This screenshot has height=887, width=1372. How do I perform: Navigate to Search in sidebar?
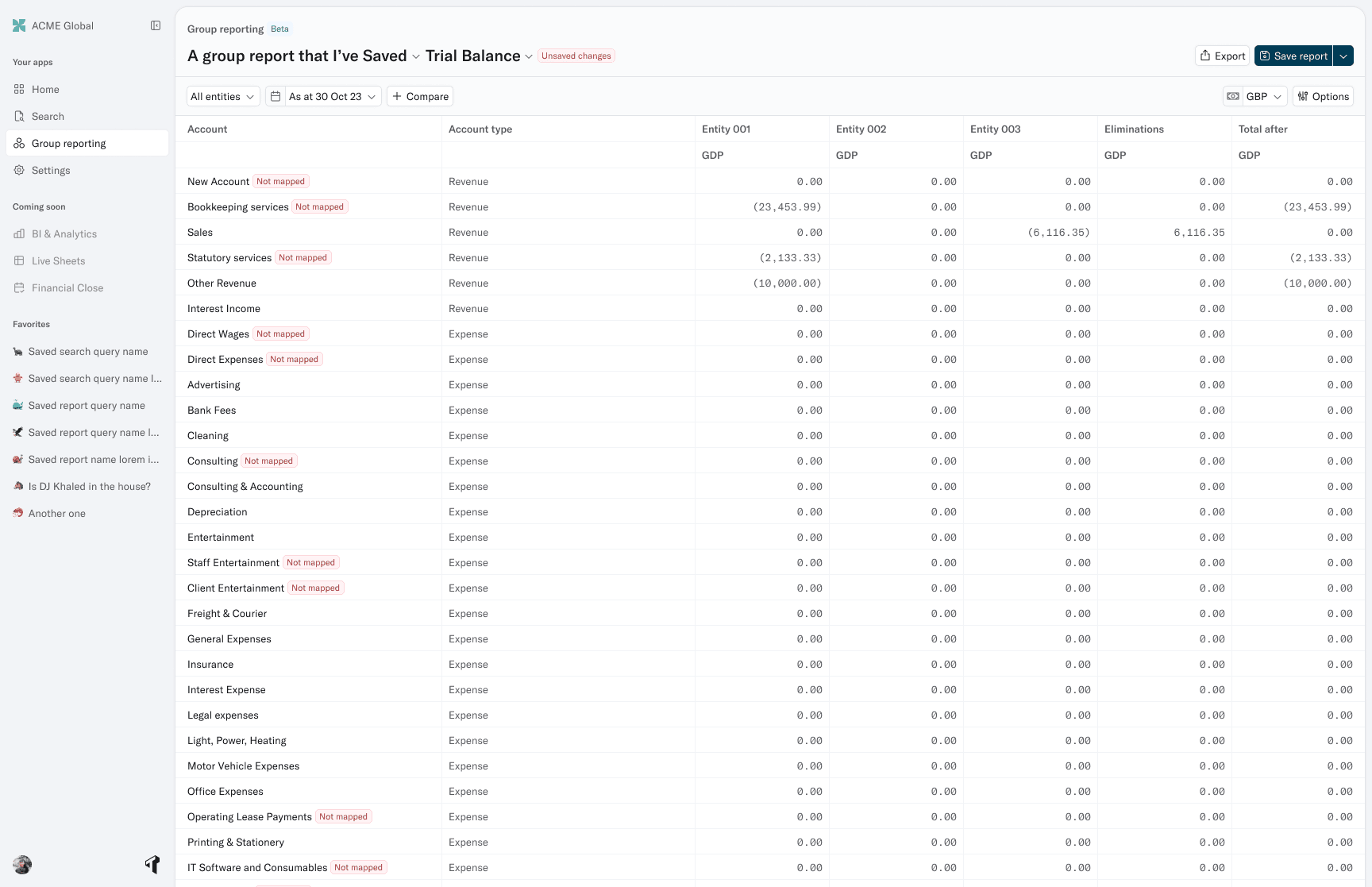click(x=48, y=116)
